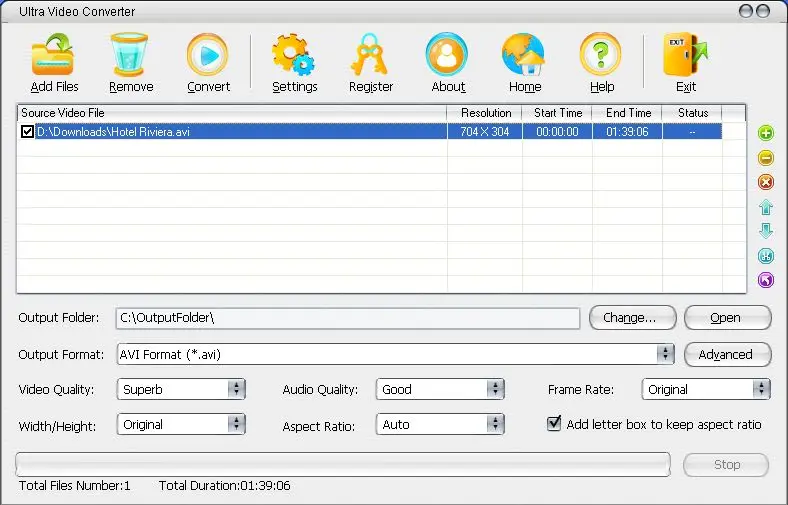Click the Advanced button
This screenshot has width=788, height=505.
point(728,354)
